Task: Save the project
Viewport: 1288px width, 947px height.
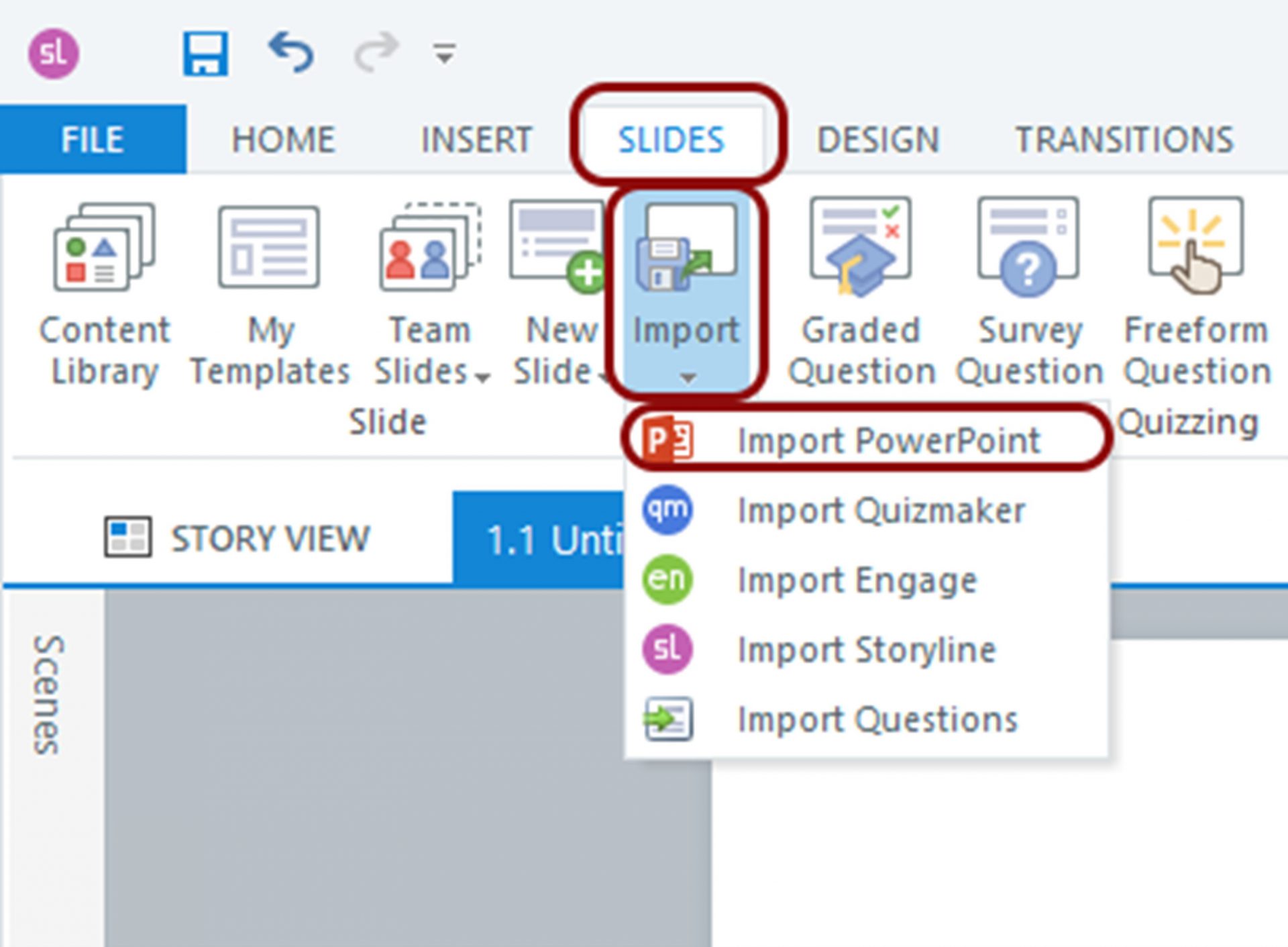Action: pos(206,54)
